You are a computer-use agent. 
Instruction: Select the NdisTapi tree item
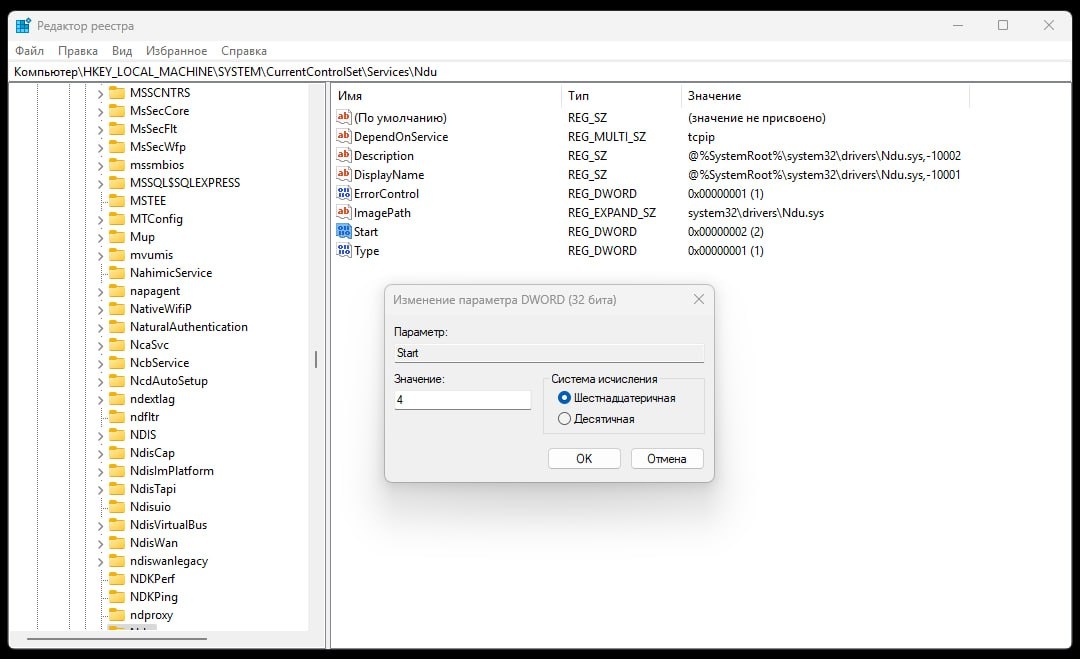[153, 488]
